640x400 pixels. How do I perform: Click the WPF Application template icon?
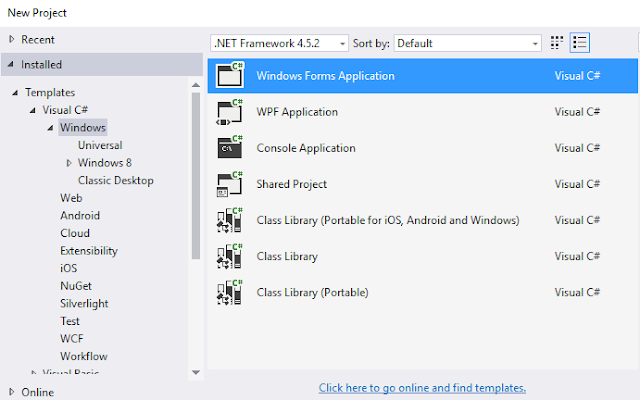pyautogui.click(x=230, y=112)
